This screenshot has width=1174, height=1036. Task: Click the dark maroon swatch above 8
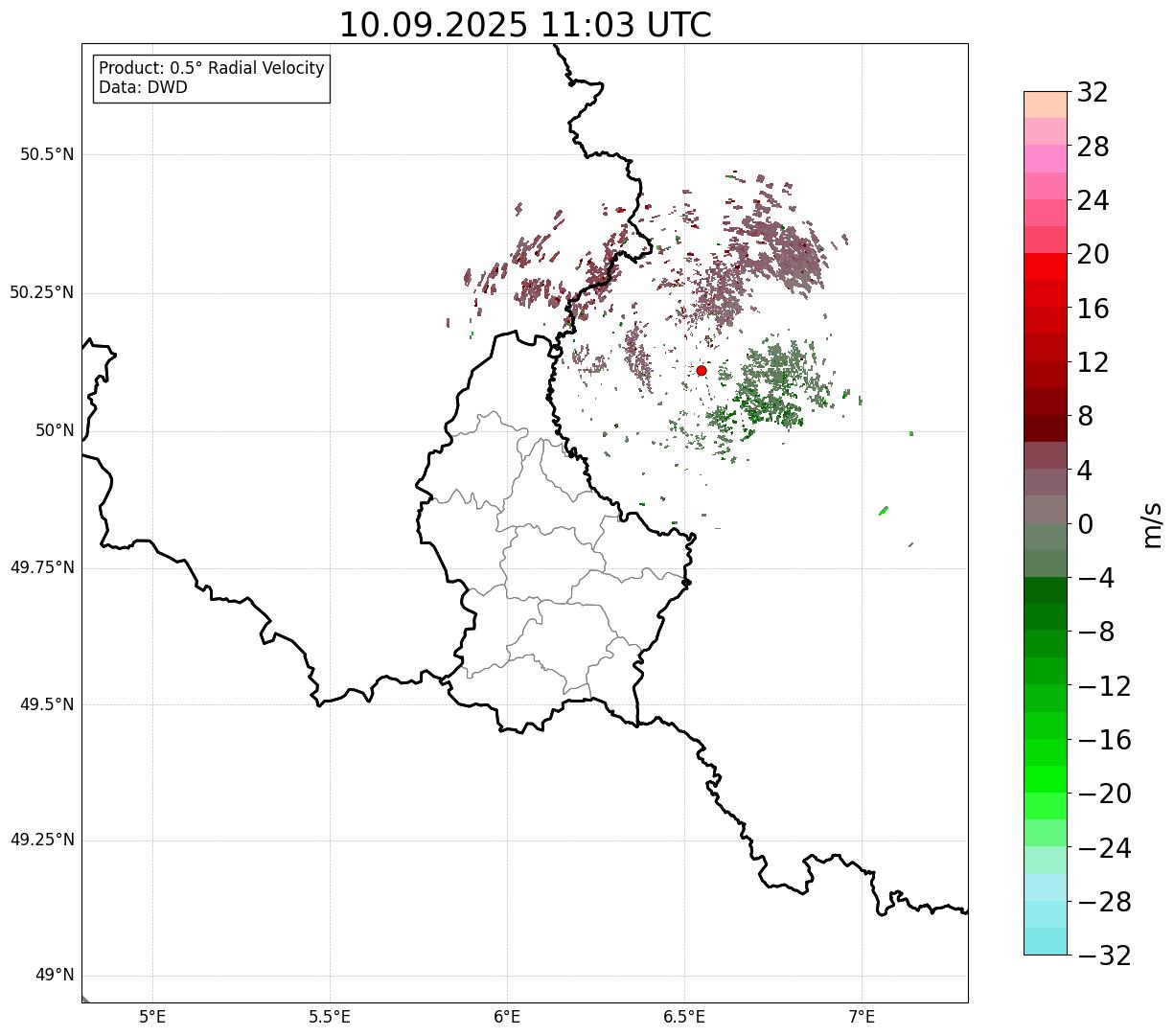click(x=1045, y=402)
